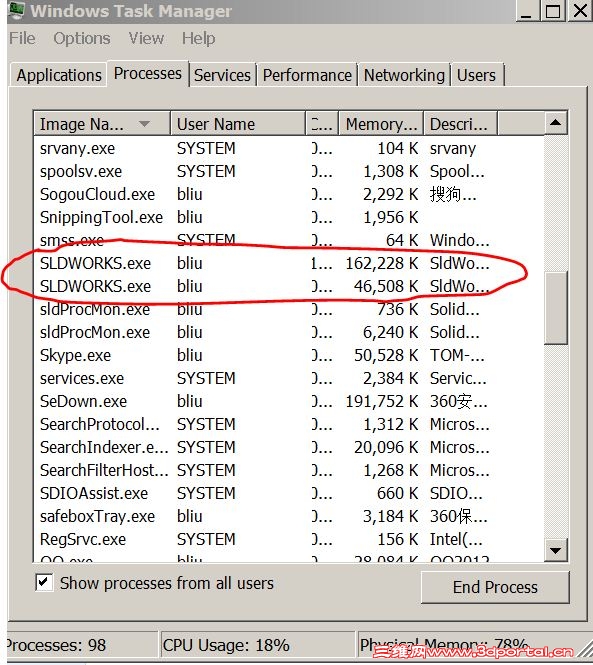Switch to the Applications tab
The height and width of the screenshot is (665, 593).
(x=59, y=75)
